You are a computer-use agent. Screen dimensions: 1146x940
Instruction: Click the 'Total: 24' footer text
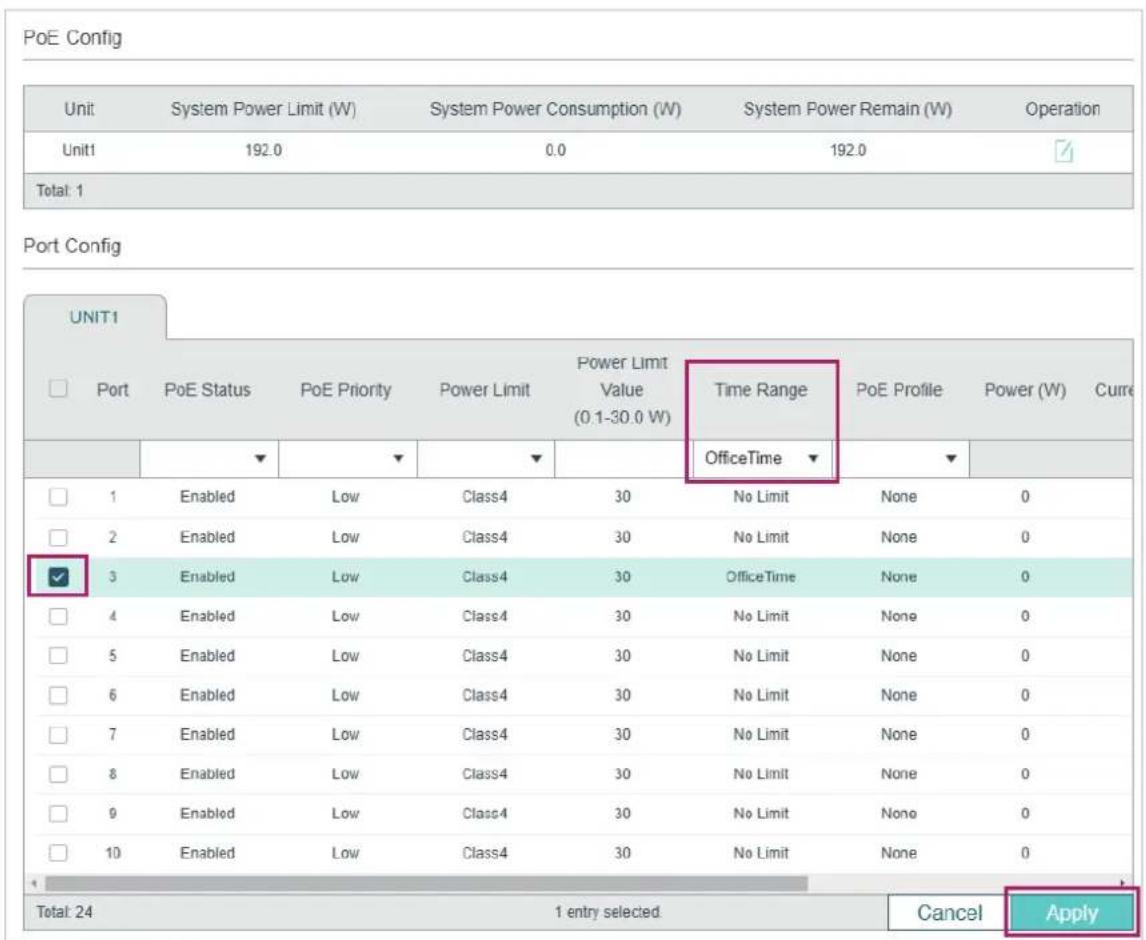click(x=64, y=912)
